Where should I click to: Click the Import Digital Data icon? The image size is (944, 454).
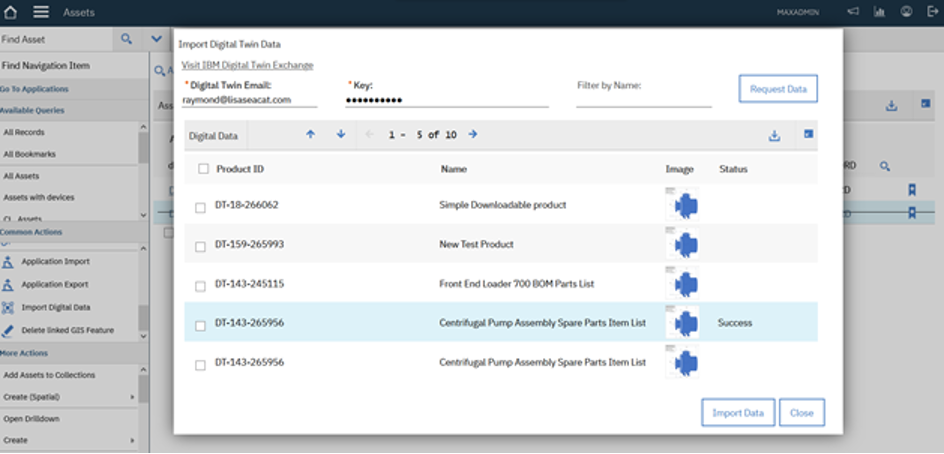click(x=8, y=307)
